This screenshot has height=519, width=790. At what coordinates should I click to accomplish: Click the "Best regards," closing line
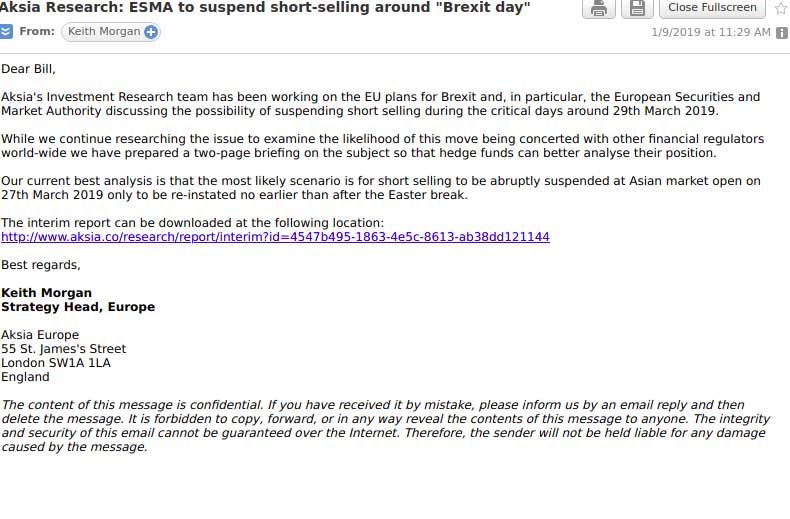tap(41, 265)
